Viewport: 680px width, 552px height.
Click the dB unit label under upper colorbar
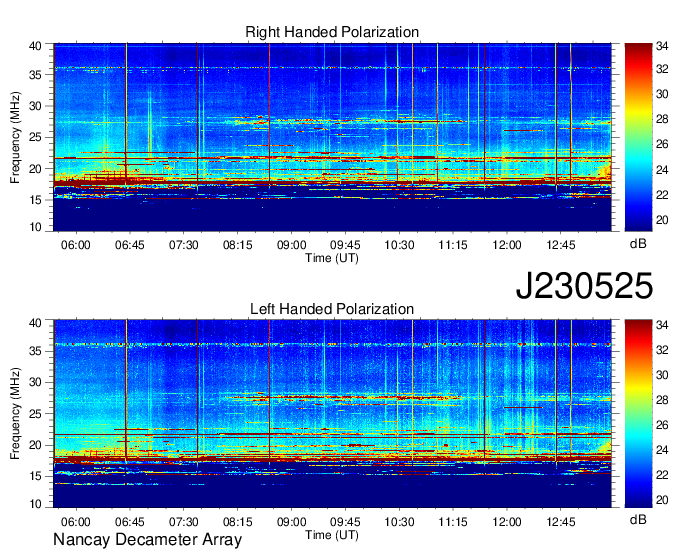tap(638, 244)
